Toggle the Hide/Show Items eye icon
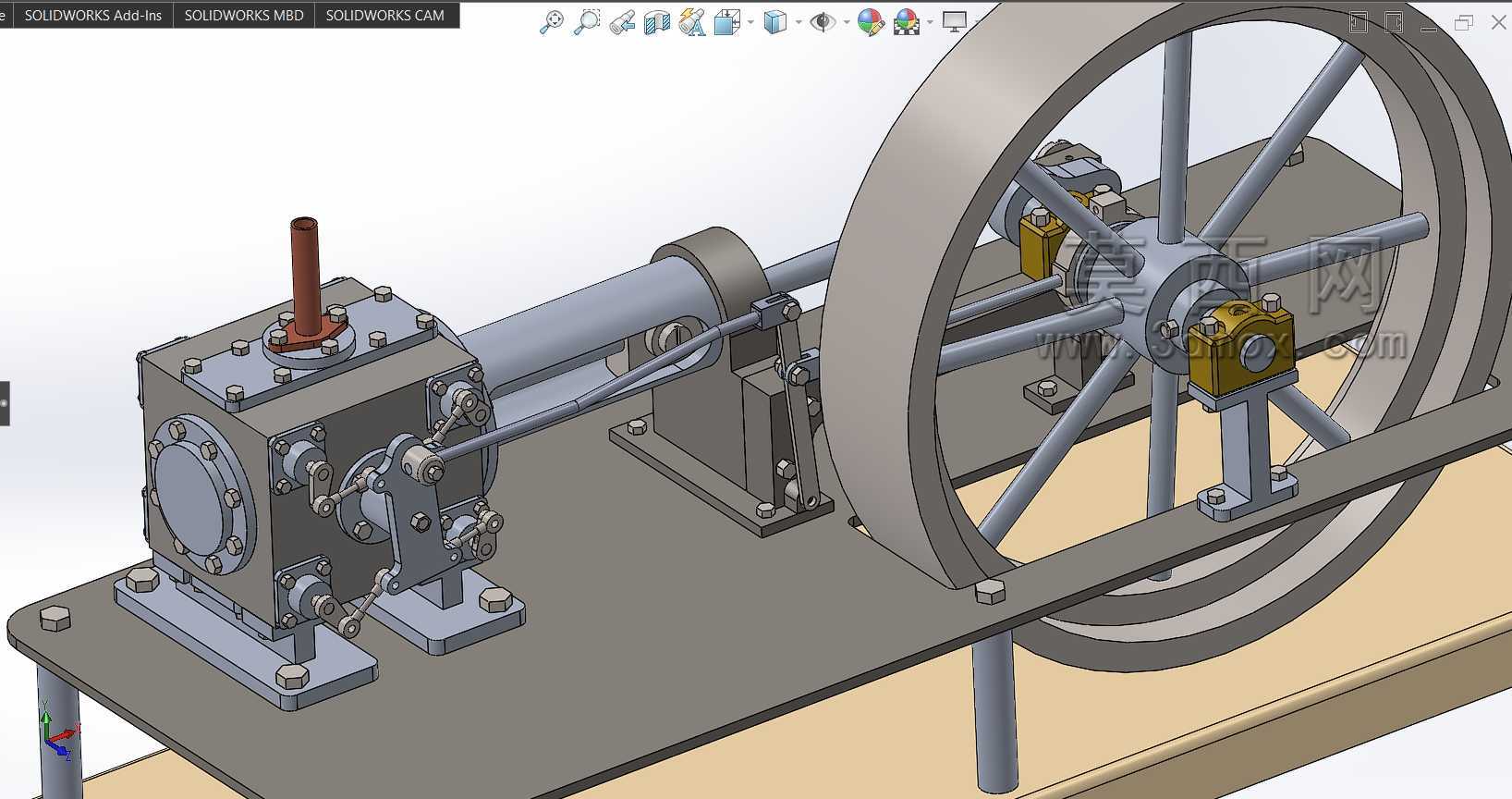 point(823,22)
